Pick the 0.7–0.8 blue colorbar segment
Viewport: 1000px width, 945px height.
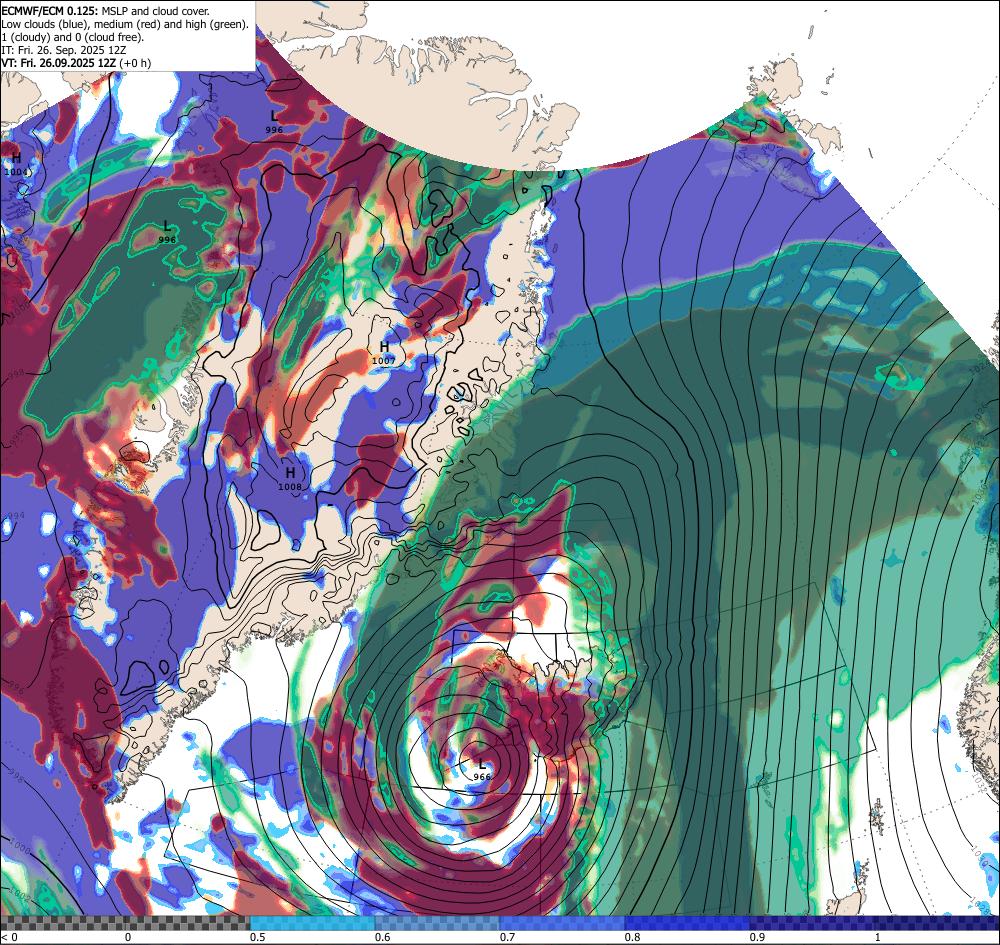(562, 923)
